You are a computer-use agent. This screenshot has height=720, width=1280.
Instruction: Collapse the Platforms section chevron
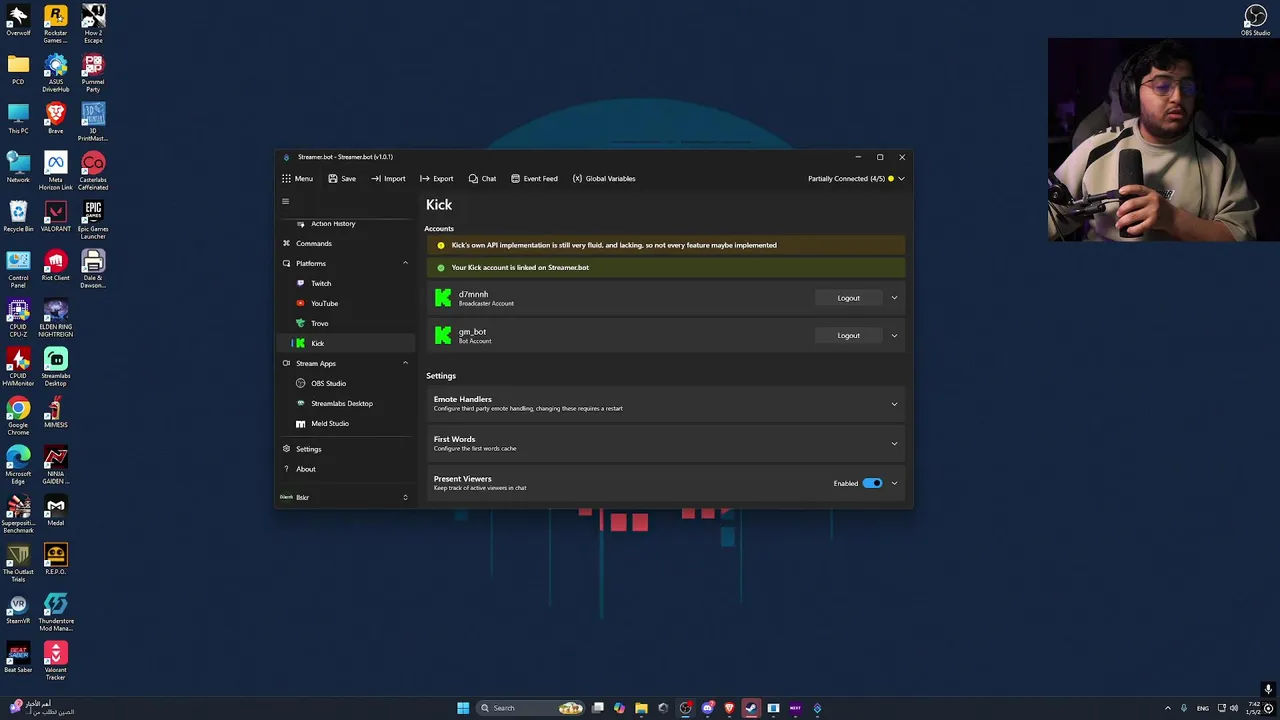pyautogui.click(x=405, y=263)
